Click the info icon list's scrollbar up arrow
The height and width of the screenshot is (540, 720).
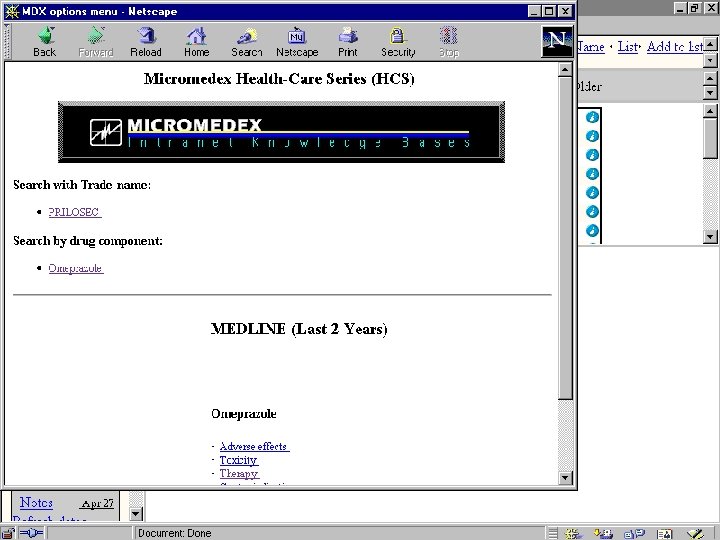(710, 111)
